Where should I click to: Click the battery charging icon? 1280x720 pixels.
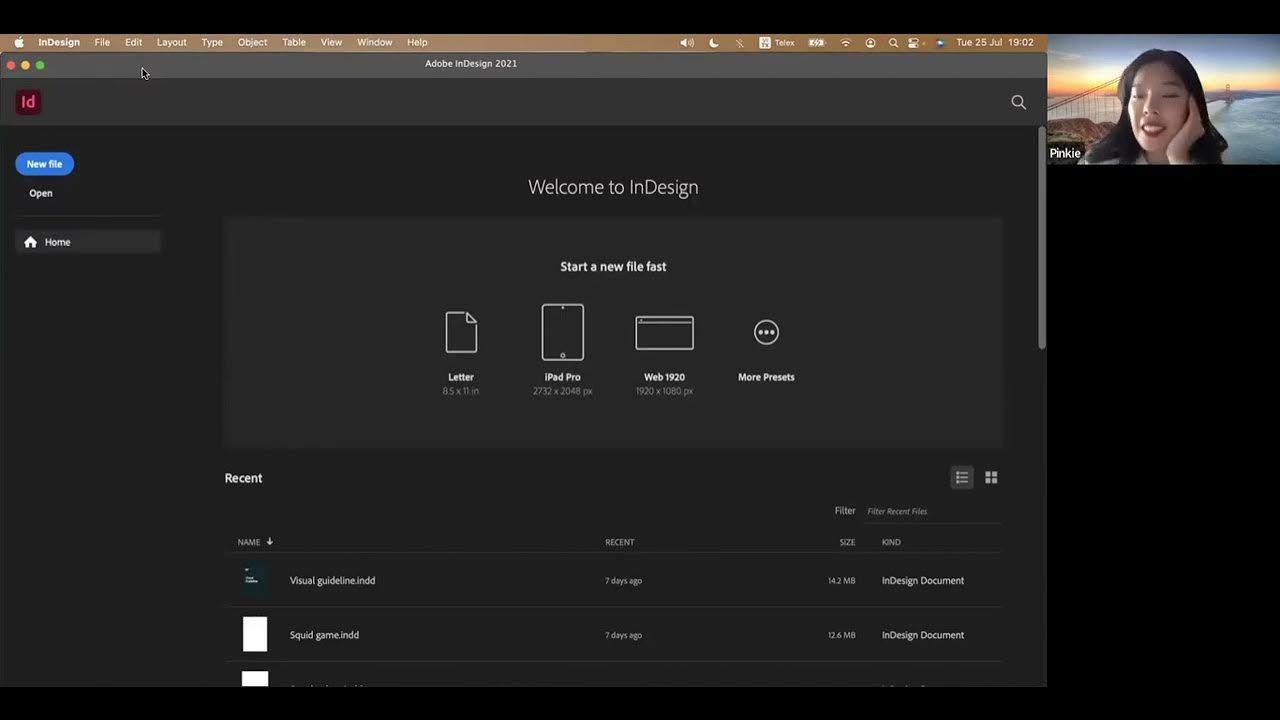pyautogui.click(x=817, y=42)
